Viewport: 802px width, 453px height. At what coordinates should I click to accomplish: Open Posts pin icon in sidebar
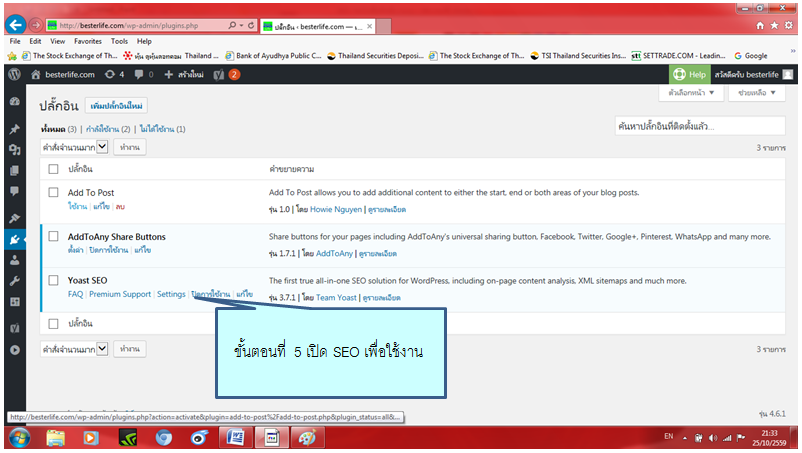(15, 129)
